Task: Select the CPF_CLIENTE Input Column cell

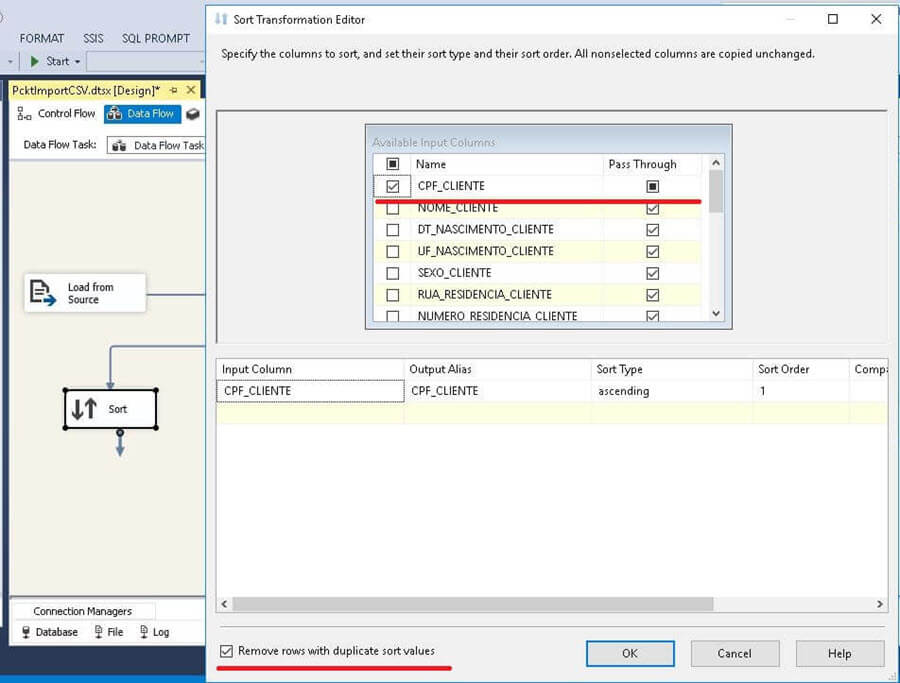Action: point(310,391)
